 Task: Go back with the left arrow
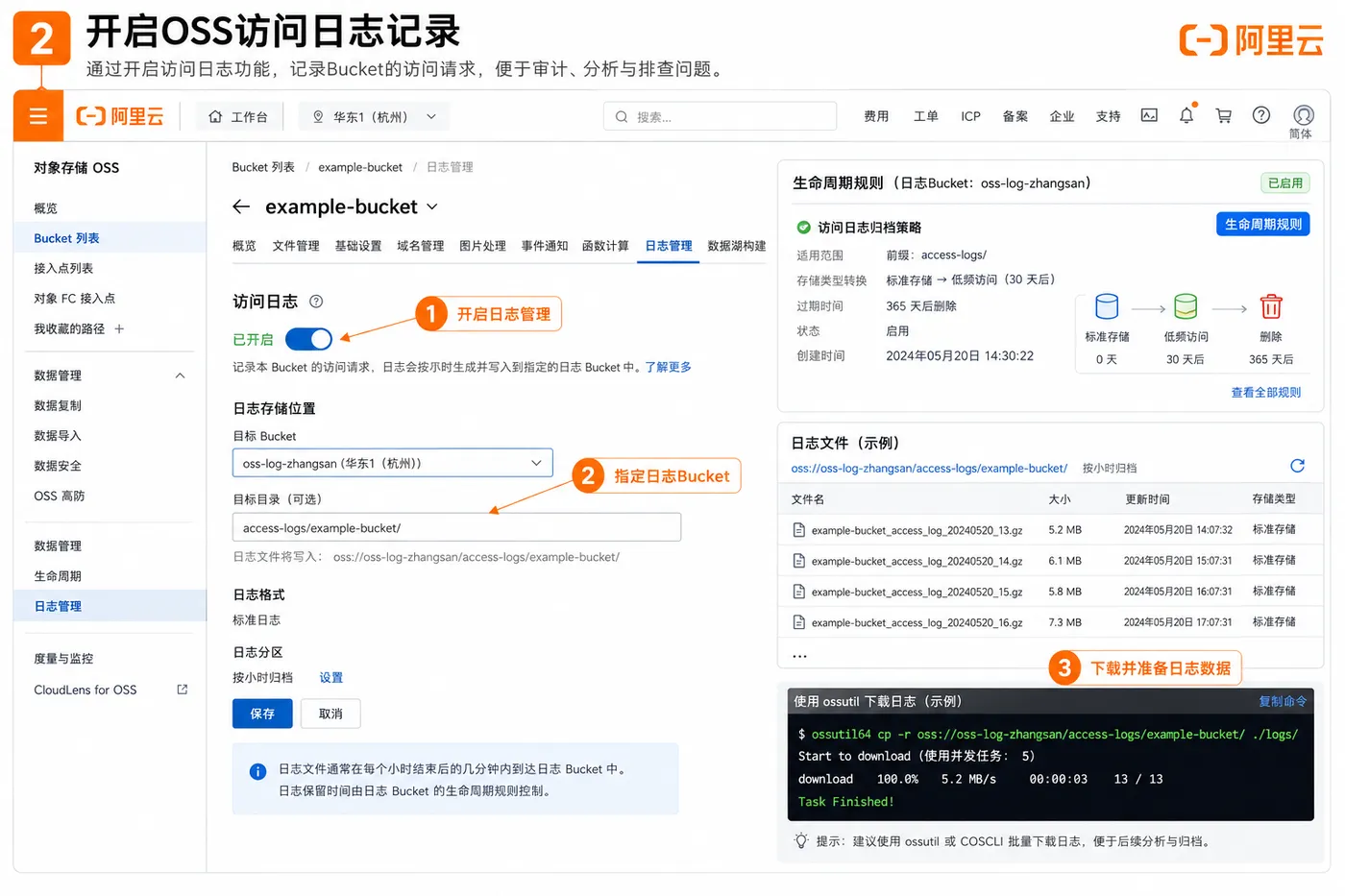tap(241, 206)
